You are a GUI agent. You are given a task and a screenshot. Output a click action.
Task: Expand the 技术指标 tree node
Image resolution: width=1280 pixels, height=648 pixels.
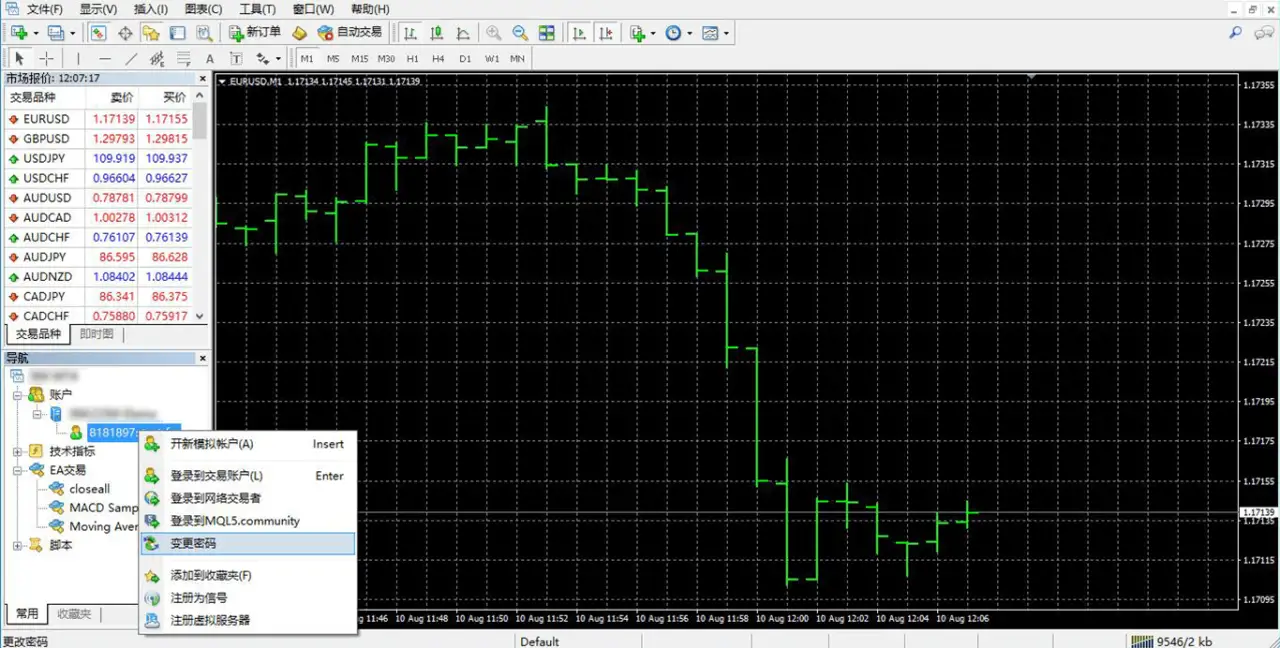pyautogui.click(x=18, y=451)
